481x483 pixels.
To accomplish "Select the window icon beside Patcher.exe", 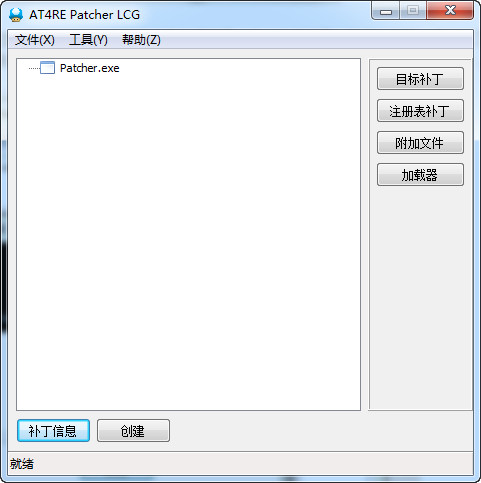I will [47, 68].
